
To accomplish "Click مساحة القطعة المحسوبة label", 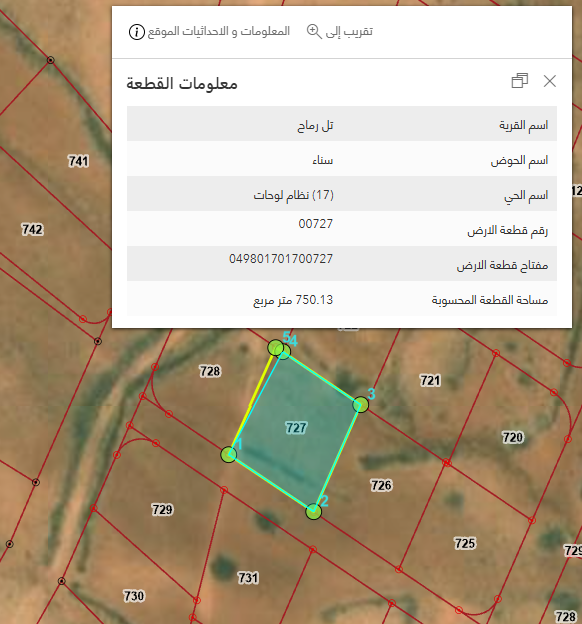I will [x=490, y=300].
